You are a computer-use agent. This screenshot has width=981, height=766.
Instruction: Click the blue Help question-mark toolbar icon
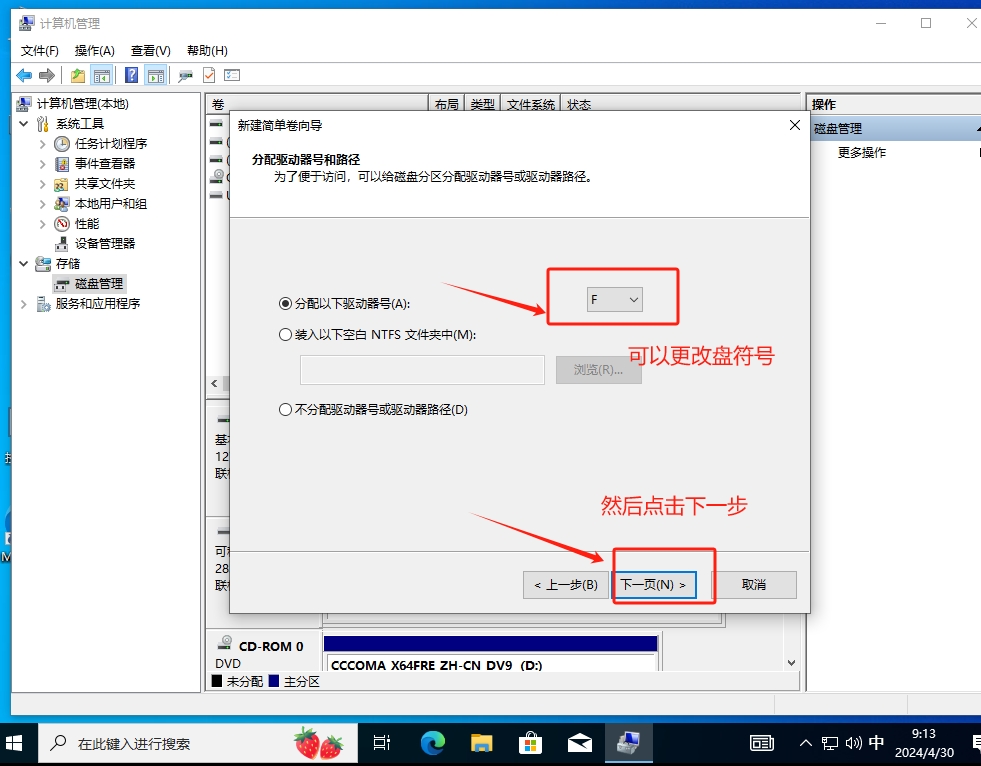pos(131,75)
